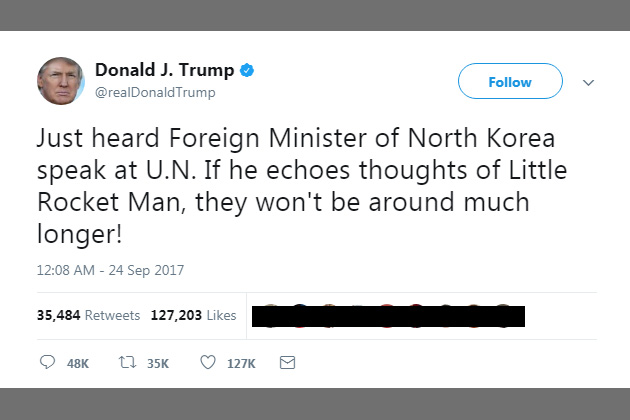Screen dimensions: 630x420
Task: Open Donald J. Trump display name
Action: pos(165,70)
